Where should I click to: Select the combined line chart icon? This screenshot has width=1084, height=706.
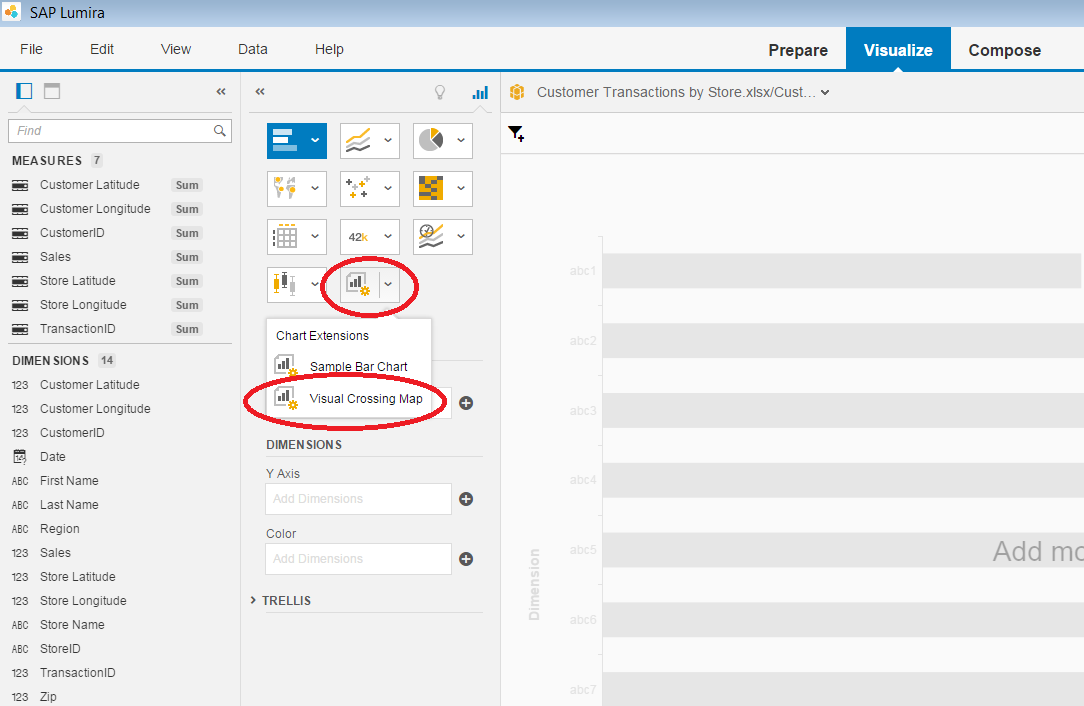tap(431, 236)
